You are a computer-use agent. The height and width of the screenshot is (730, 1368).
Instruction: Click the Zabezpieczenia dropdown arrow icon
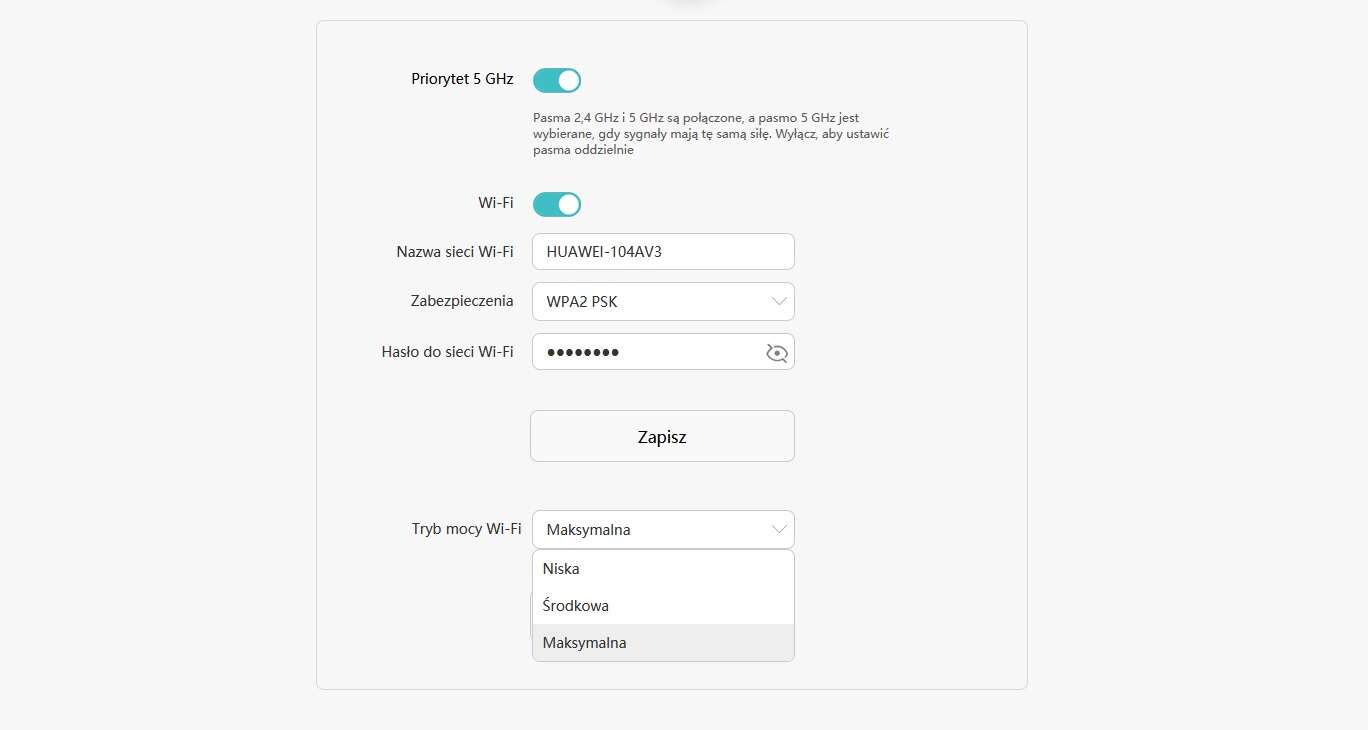pos(779,301)
